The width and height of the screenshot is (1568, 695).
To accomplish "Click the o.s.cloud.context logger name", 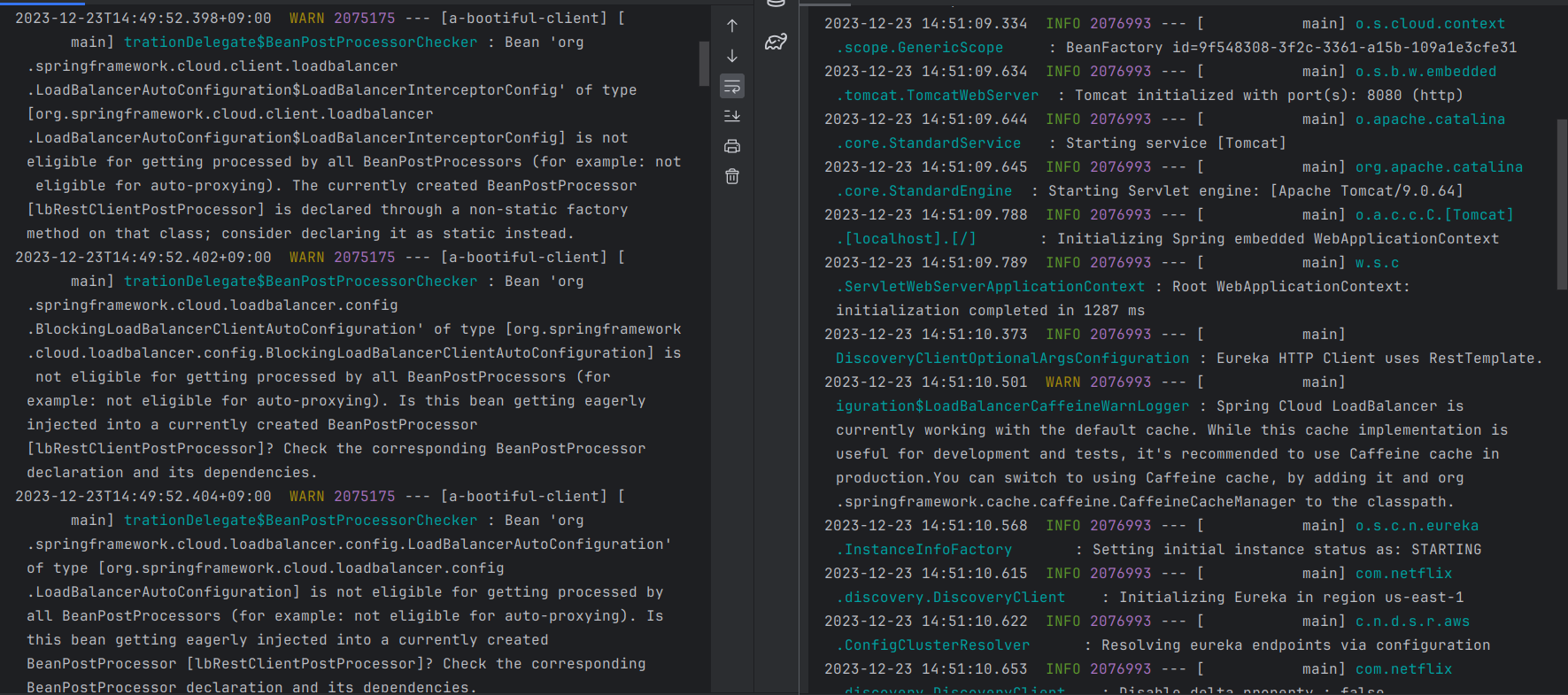I will (1430, 23).
